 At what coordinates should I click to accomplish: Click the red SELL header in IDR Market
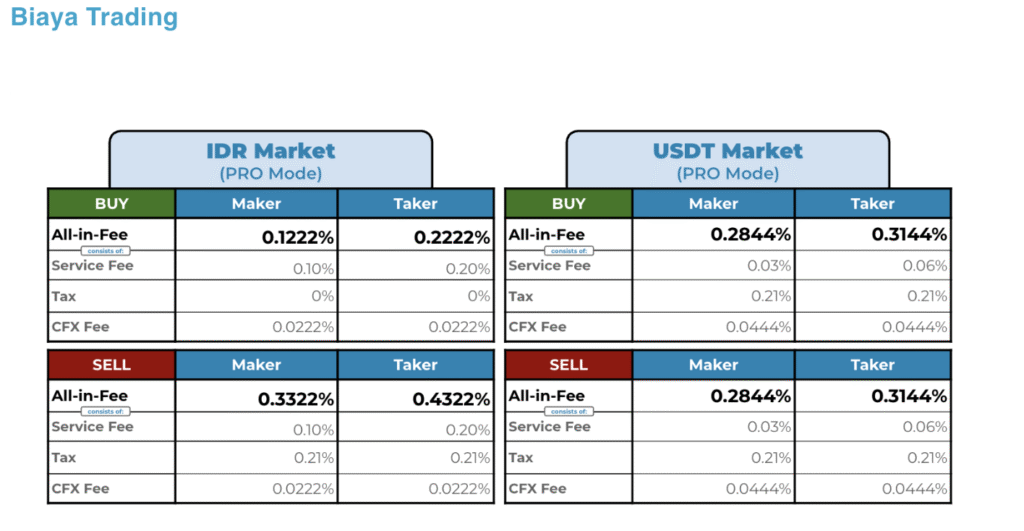[112, 365]
